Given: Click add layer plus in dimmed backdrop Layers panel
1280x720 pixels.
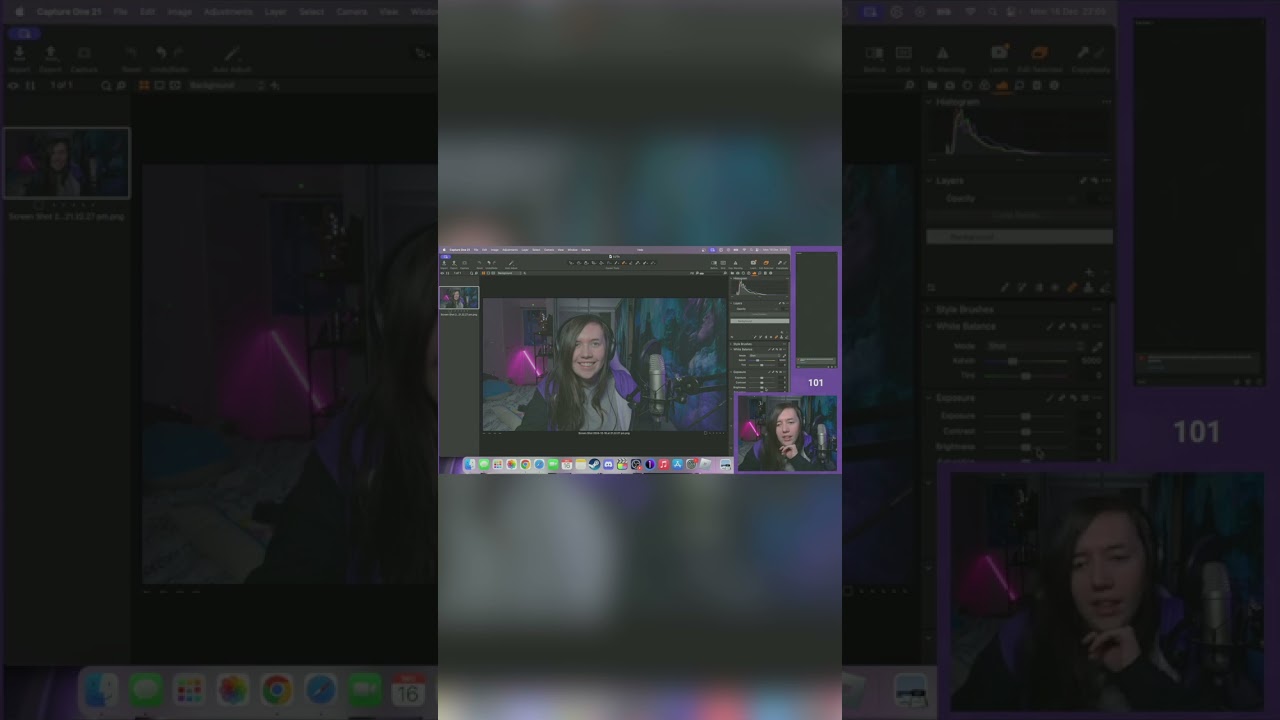Looking at the screenshot, I should (1089, 273).
